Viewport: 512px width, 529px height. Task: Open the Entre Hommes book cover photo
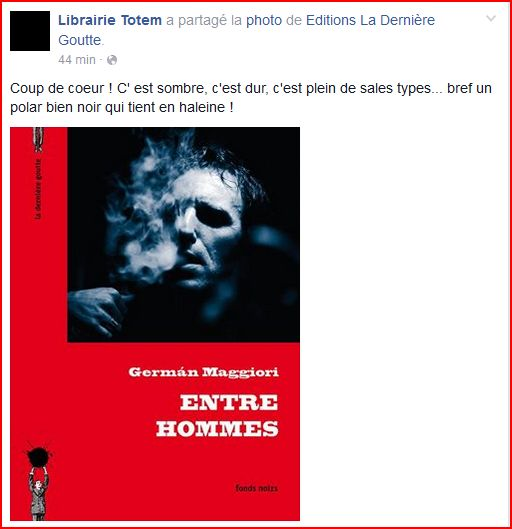click(x=155, y=324)
